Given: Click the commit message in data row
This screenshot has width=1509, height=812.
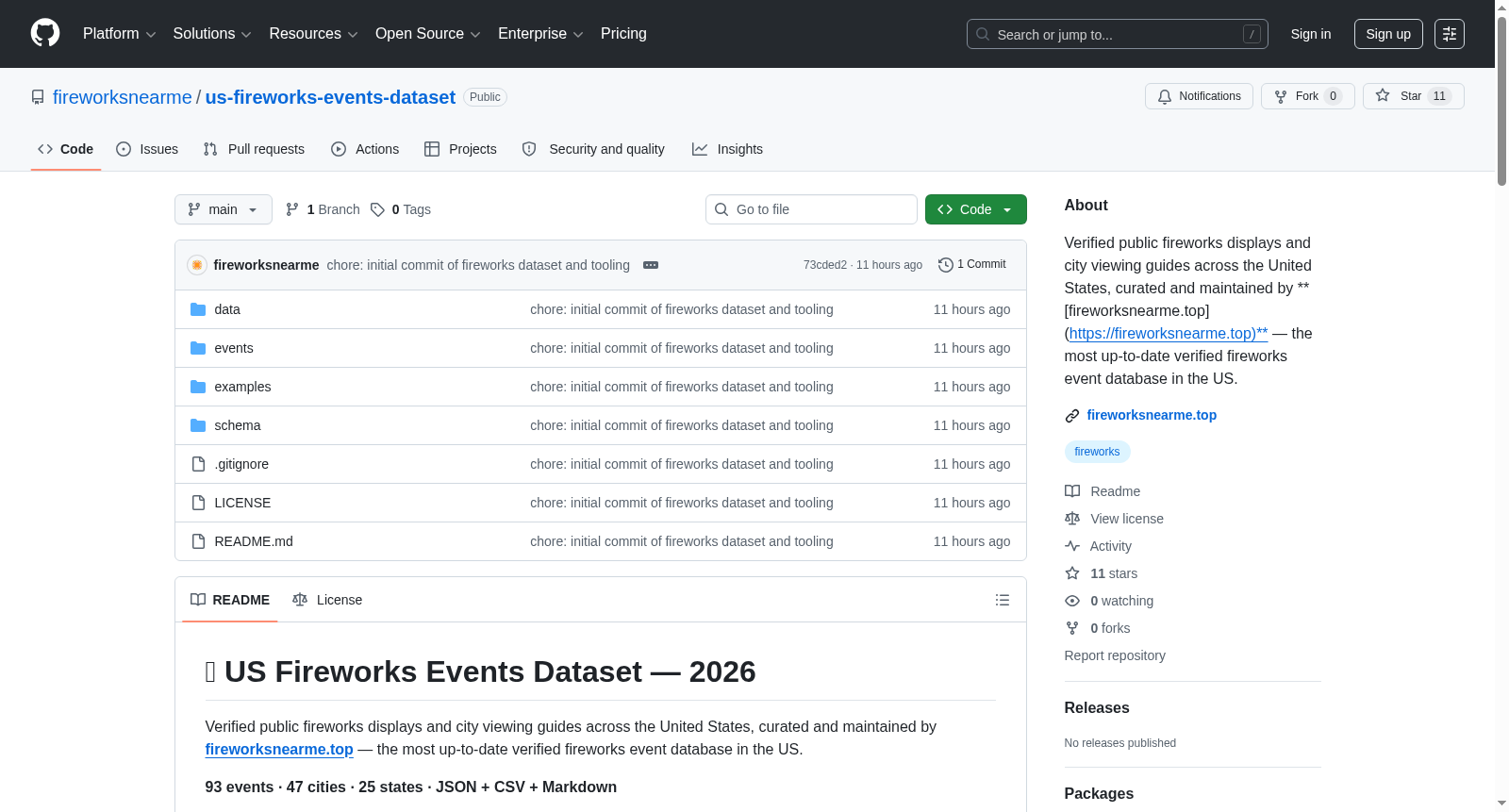Looking at the screenshot, I should (682, 309).
